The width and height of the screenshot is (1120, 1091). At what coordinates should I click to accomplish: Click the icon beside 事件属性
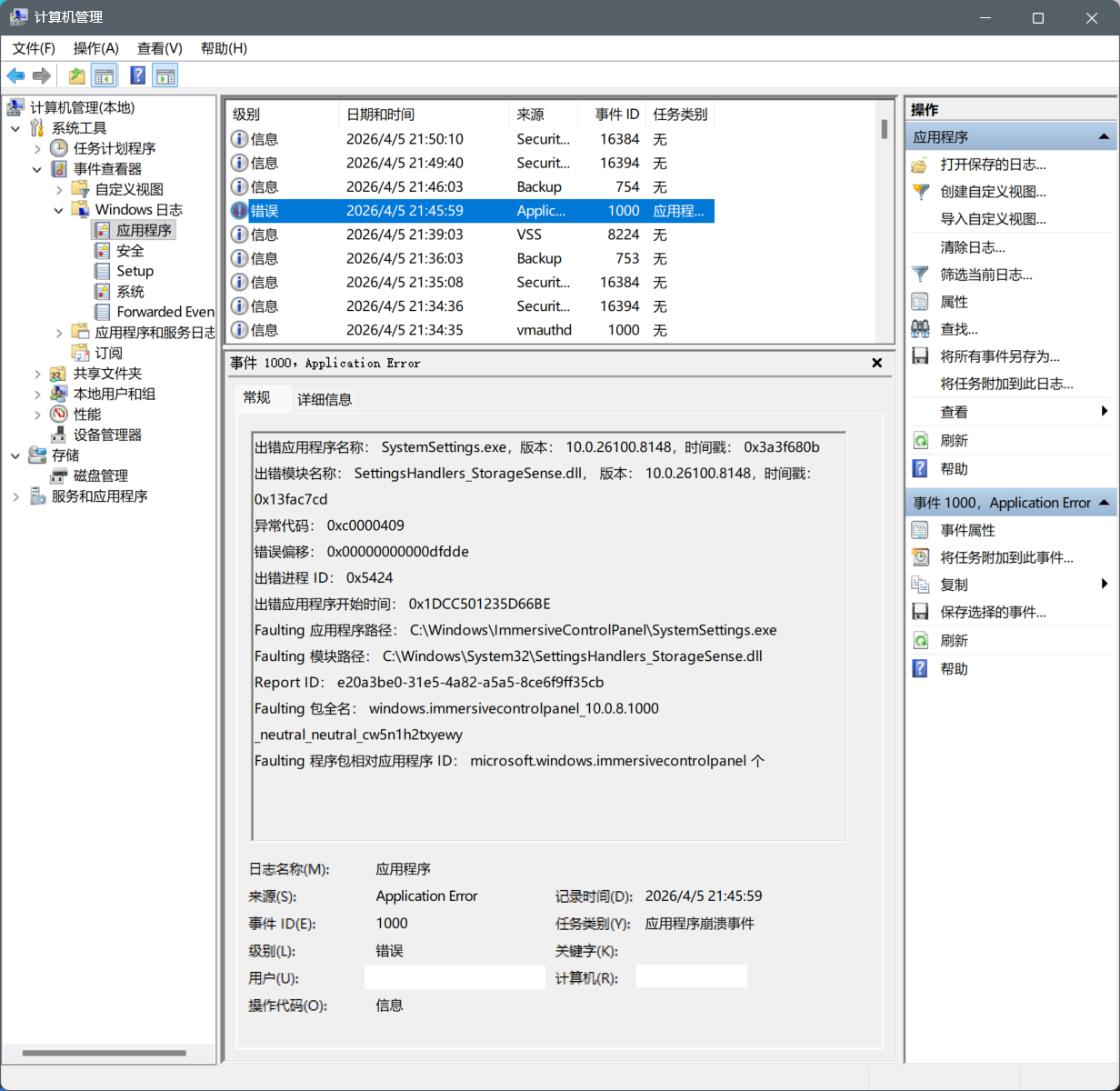pos(920,530)
